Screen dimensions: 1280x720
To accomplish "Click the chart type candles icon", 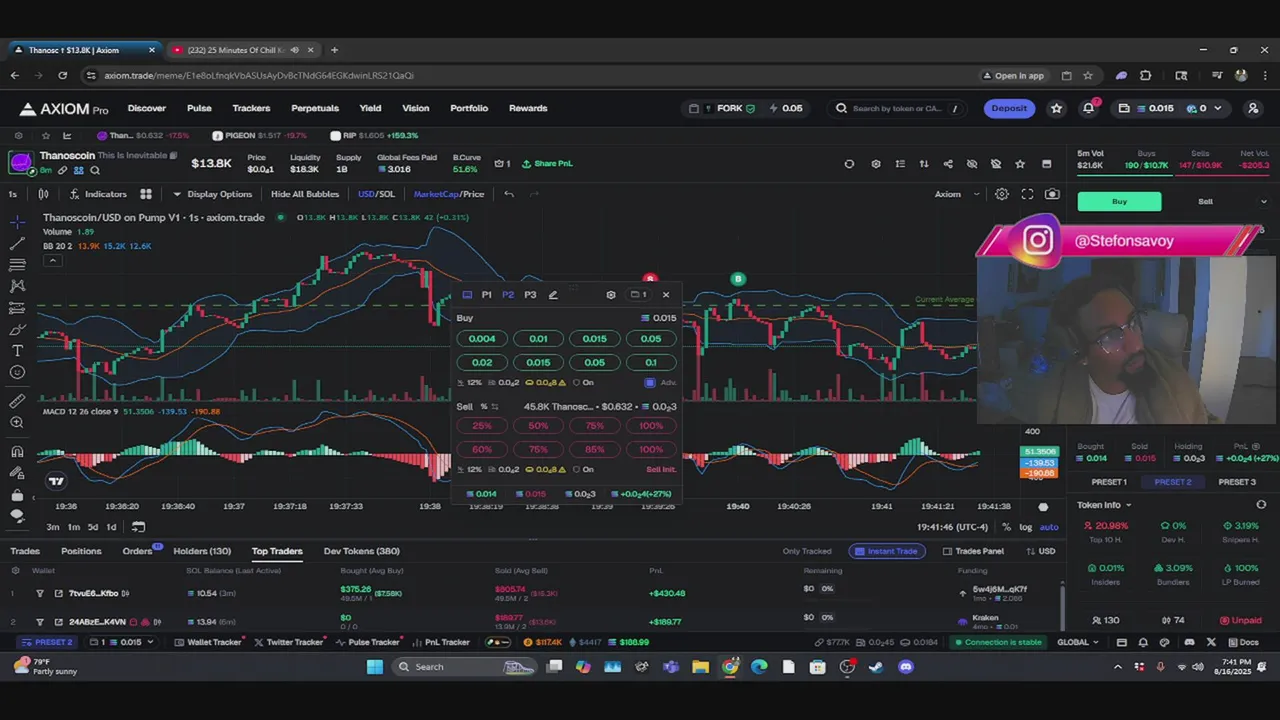I will click(43, 194).
